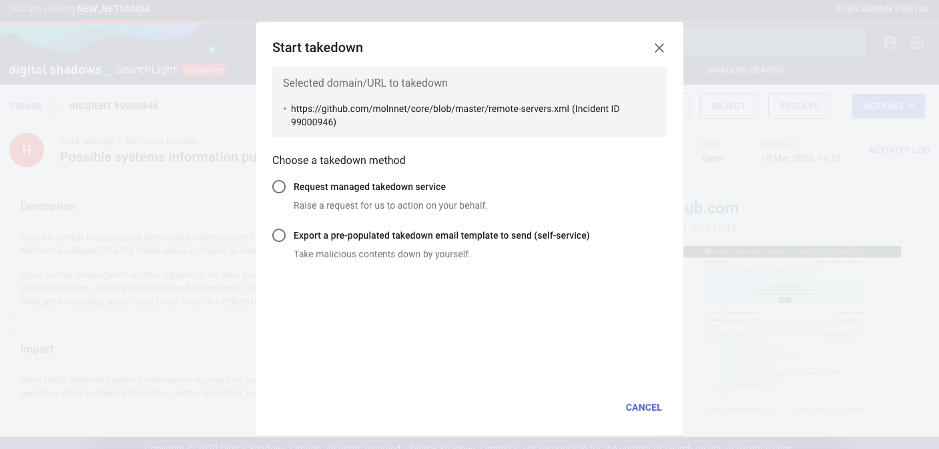
Task: Open the Activity Log link
Action: (x=898, y=150)
